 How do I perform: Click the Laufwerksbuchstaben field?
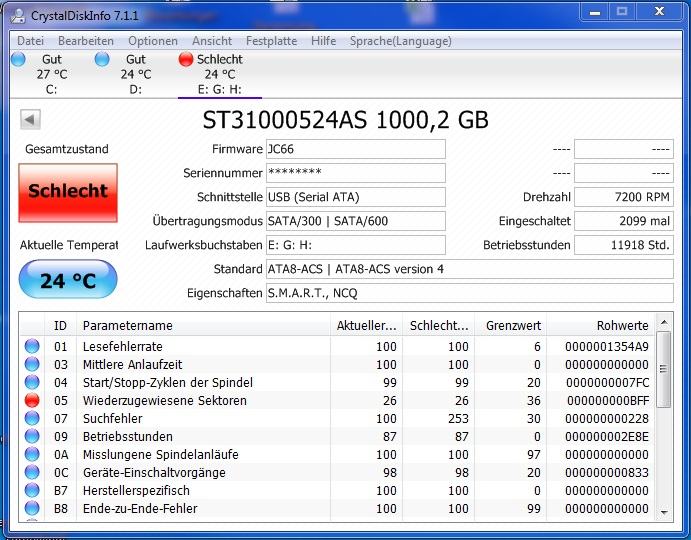(356, 245)
